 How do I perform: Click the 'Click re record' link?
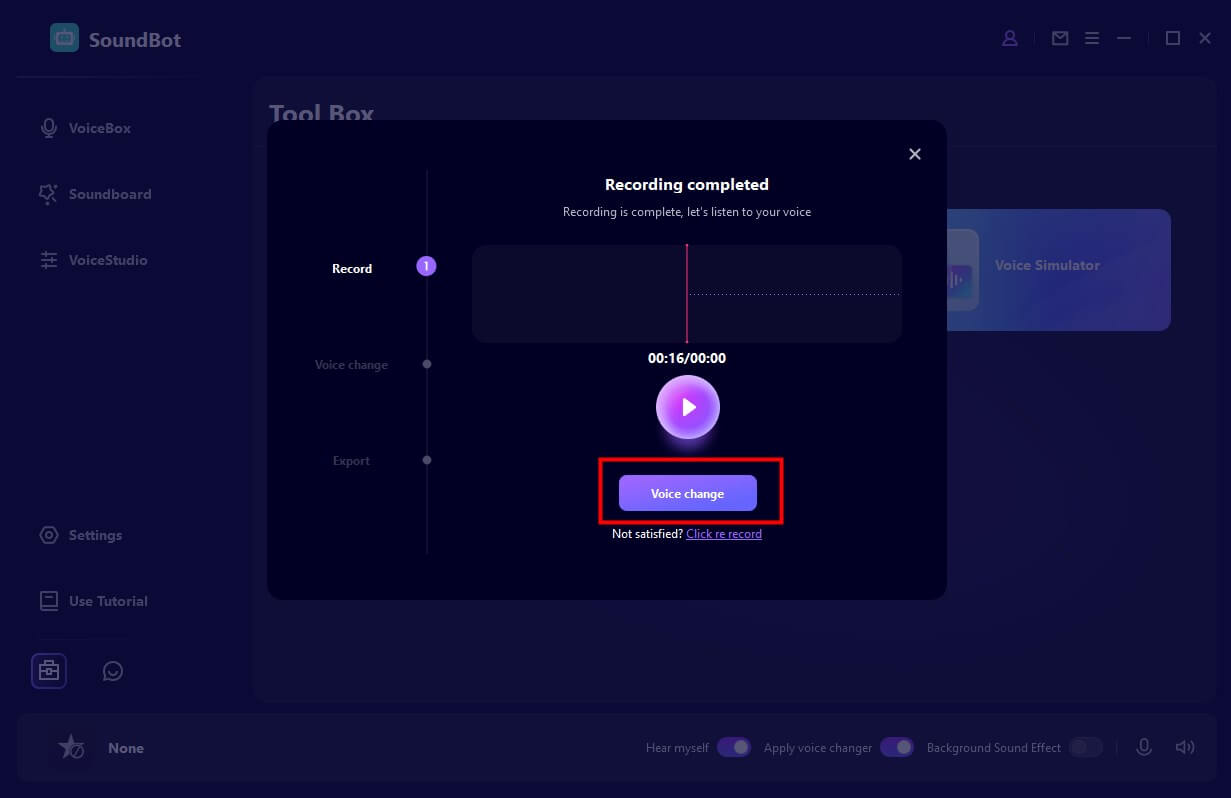pyautogui.click(x=723, y=533)
